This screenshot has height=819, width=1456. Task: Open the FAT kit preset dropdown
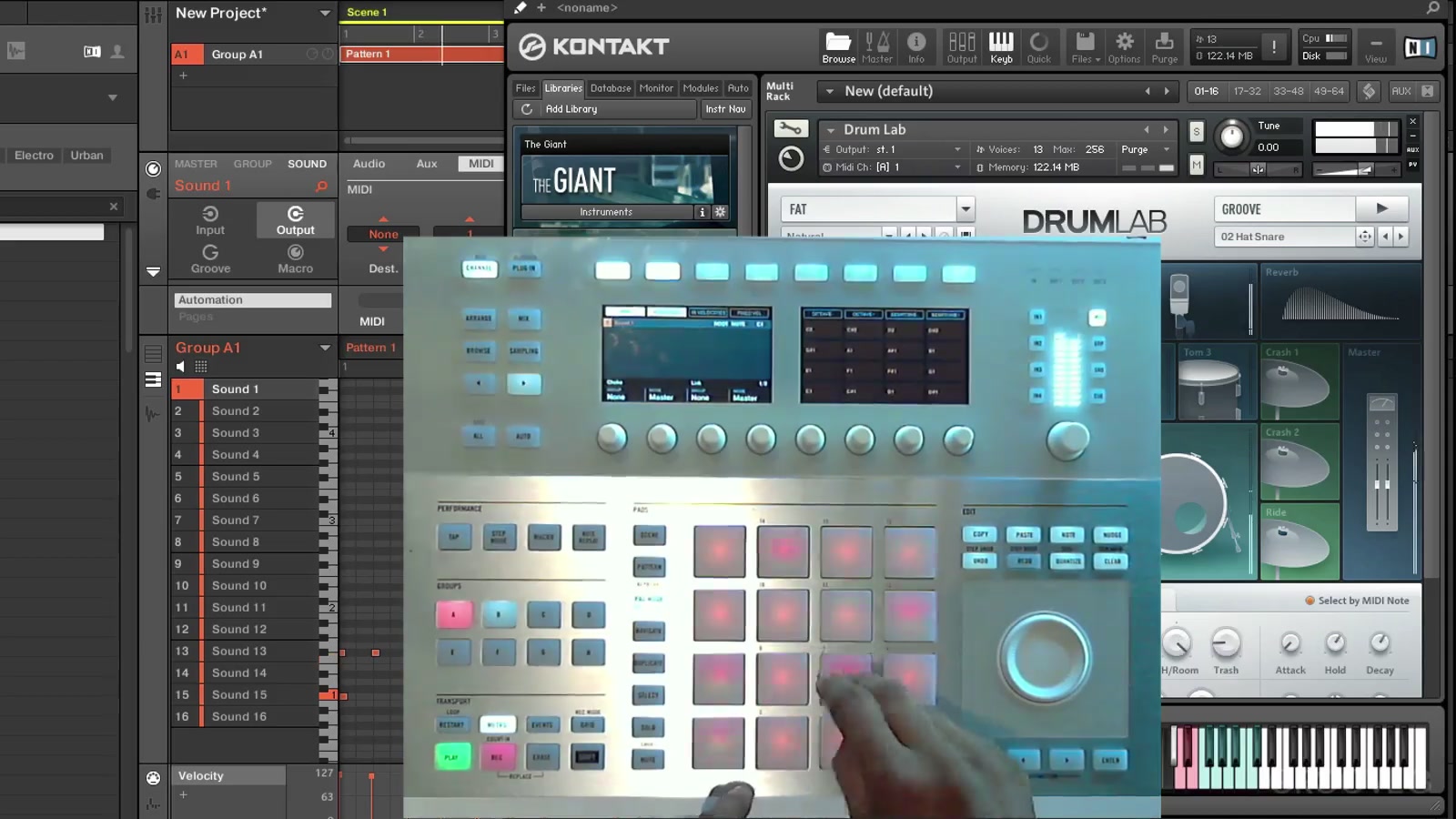pos(966,209)
